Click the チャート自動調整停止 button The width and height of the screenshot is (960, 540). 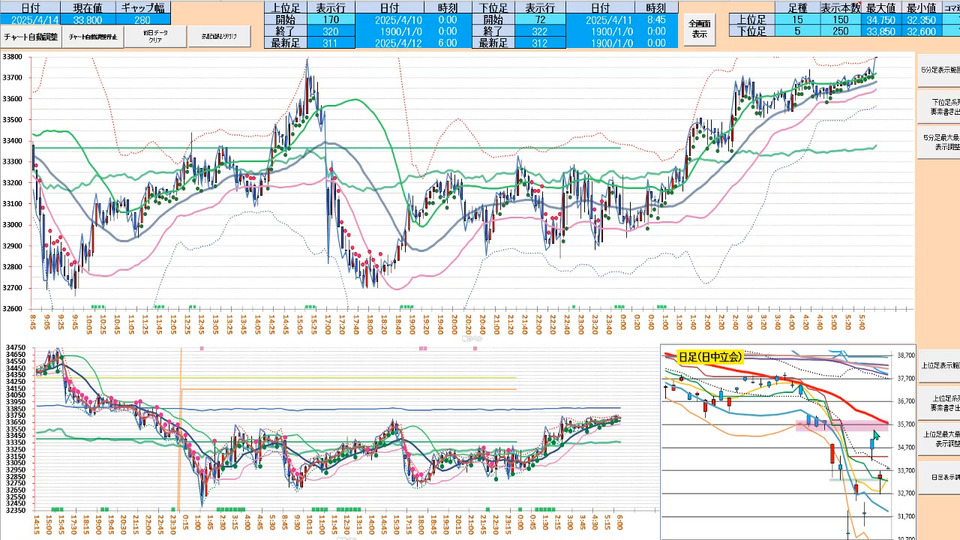93,37
